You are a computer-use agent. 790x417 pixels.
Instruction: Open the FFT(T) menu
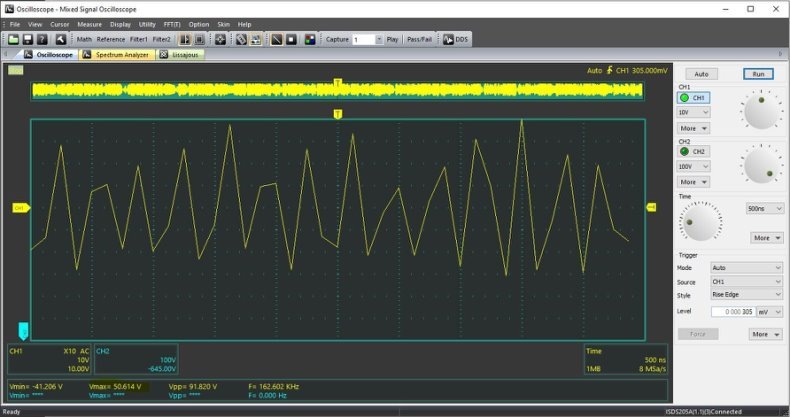click(x=172, y=24)
